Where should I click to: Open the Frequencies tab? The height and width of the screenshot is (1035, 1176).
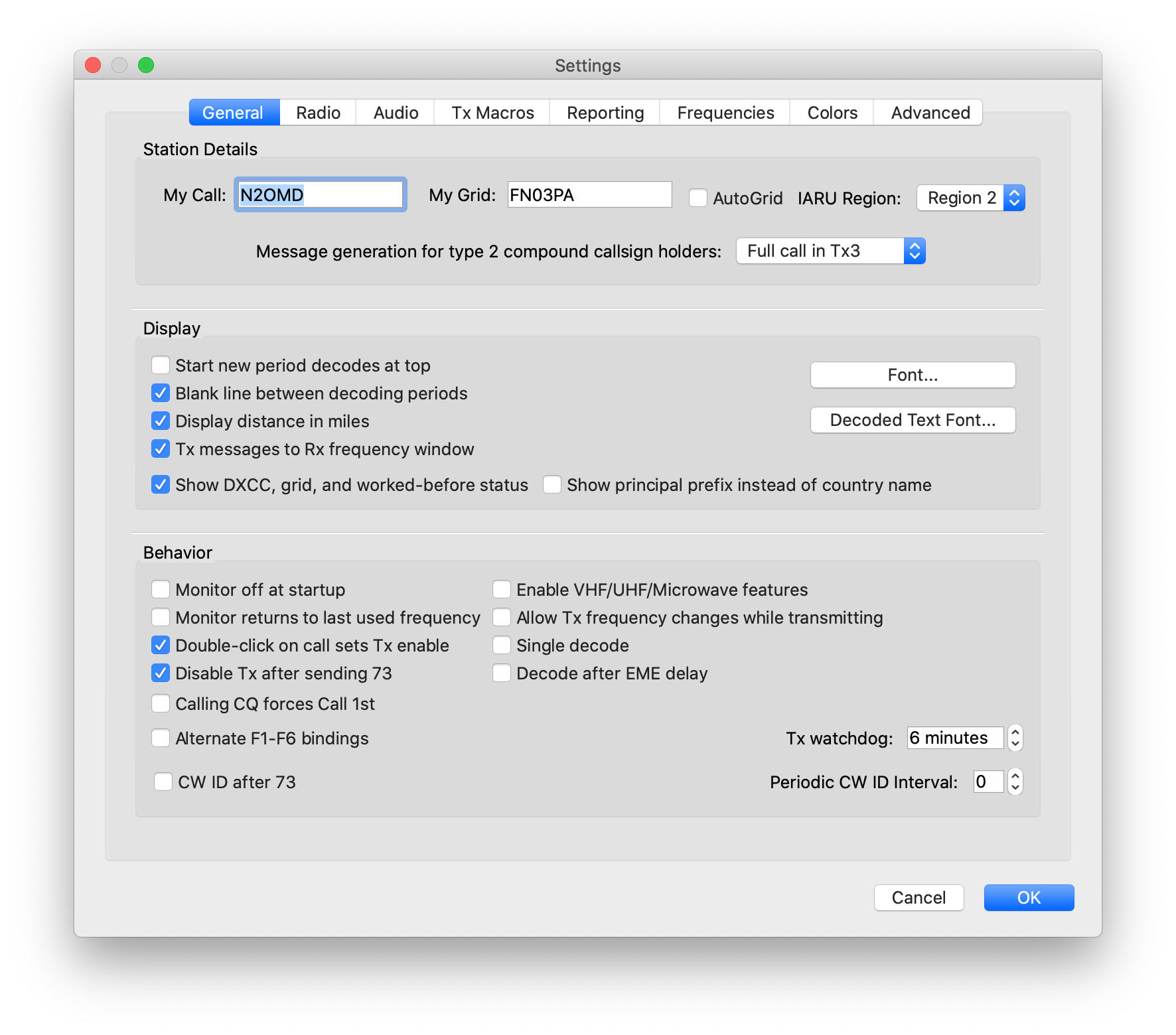(x=725, y=113)
